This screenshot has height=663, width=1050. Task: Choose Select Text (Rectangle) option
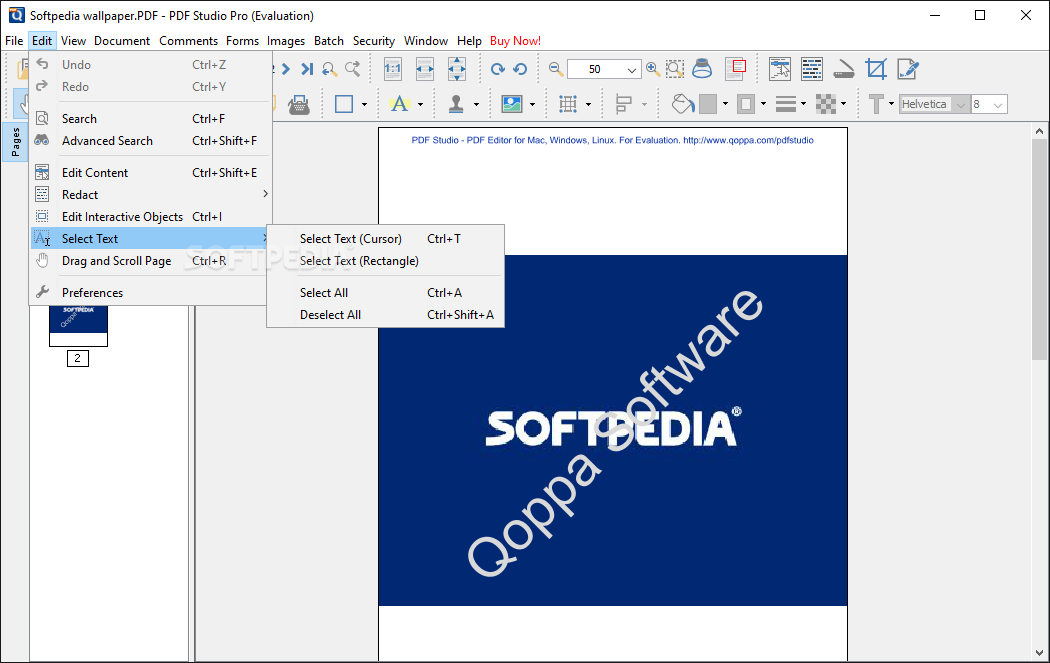tap(385, 261)
